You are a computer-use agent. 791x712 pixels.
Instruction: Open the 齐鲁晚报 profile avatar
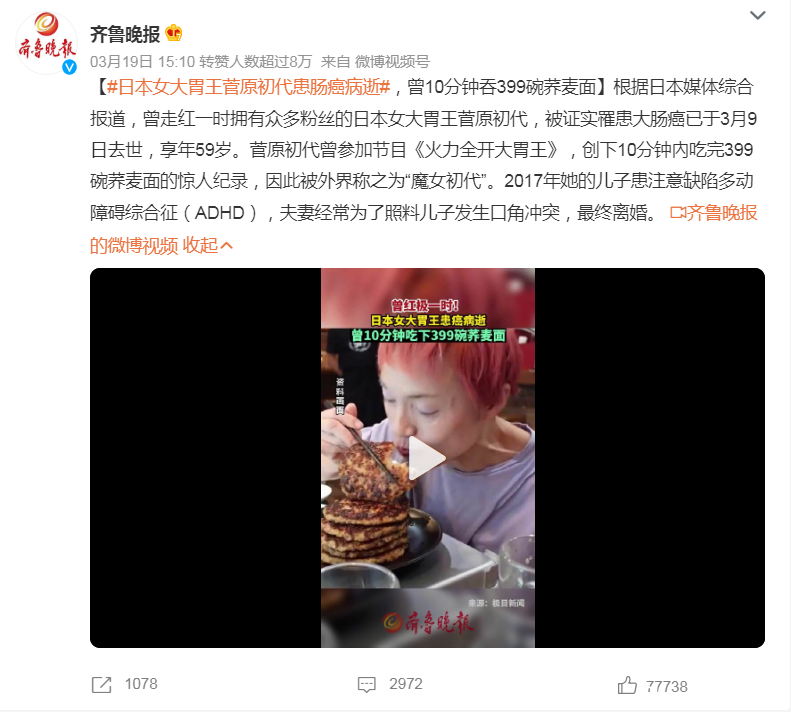point(46,43)
